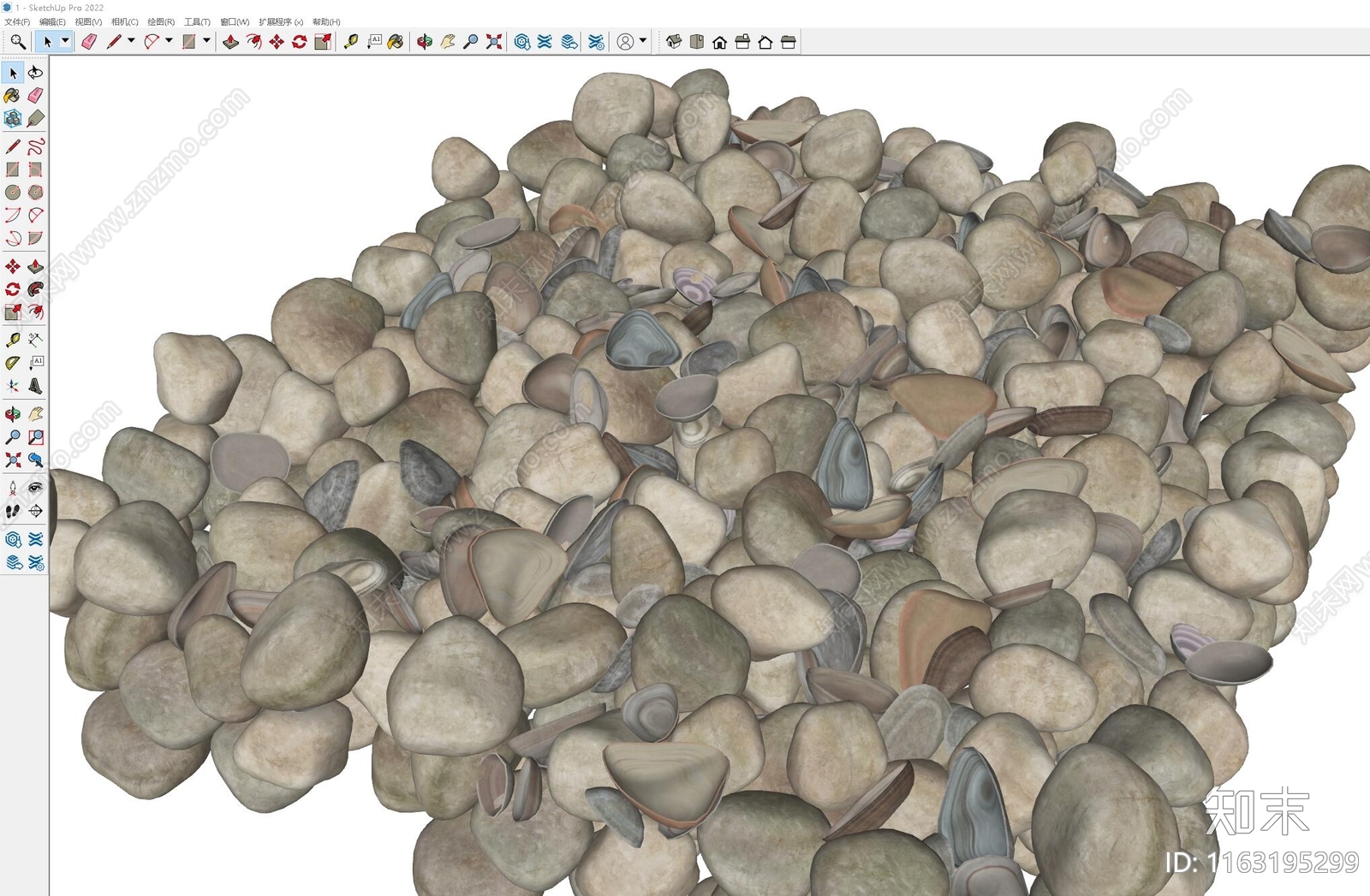Click Offset in the vertical palette
1370x896 pixels.
pyautogui.click(x=35, y=312)
